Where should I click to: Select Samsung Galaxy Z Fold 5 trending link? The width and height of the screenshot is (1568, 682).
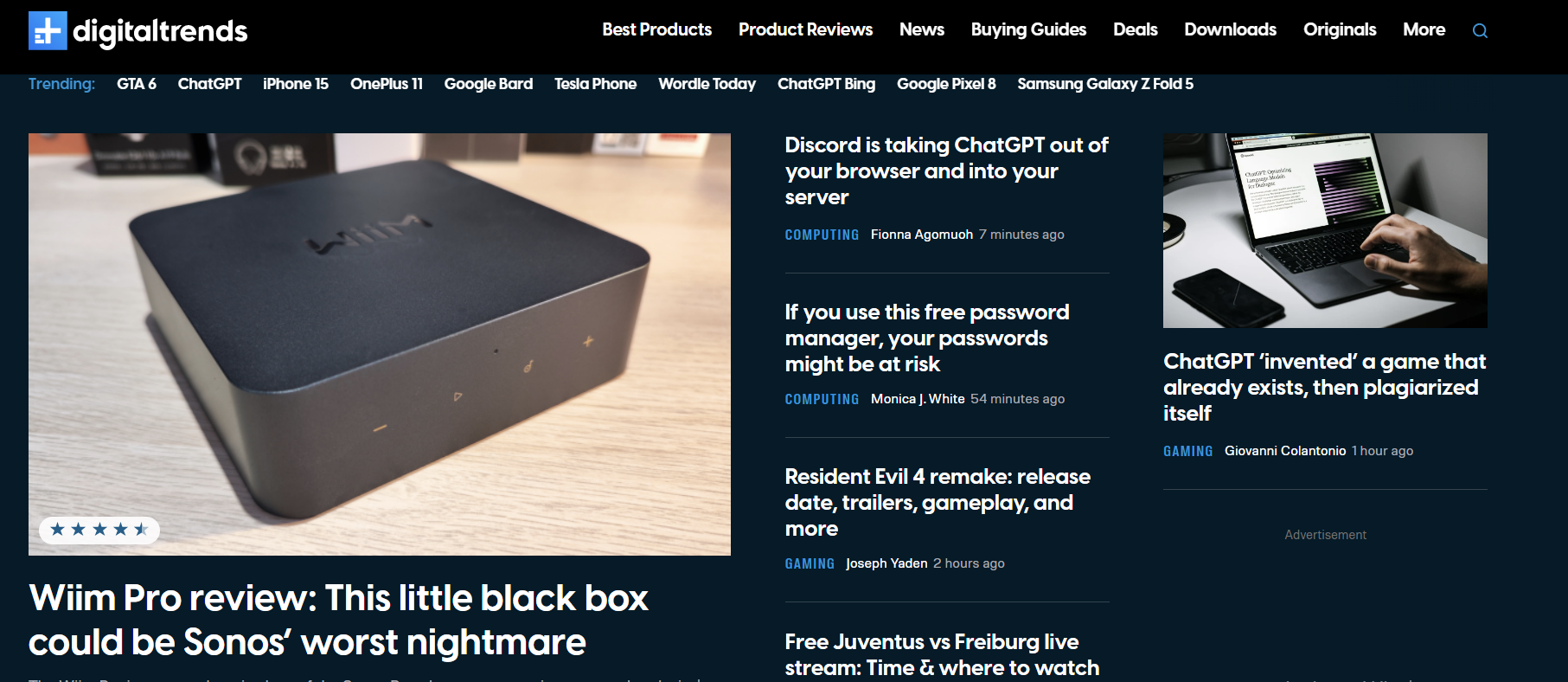(1105, 84)
